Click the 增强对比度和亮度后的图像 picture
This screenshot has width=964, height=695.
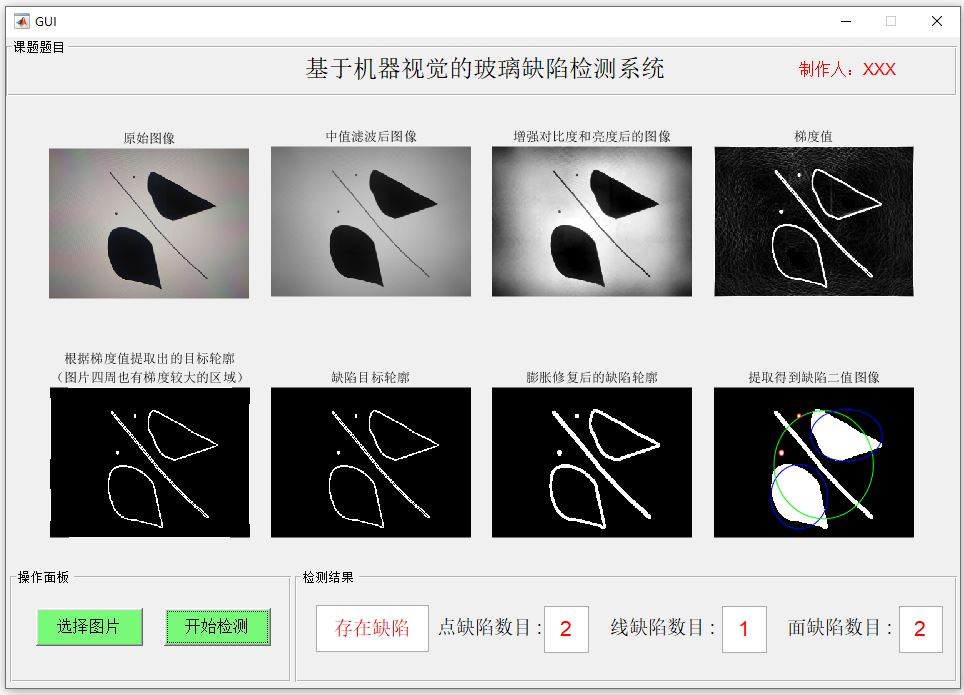point(591,221)
